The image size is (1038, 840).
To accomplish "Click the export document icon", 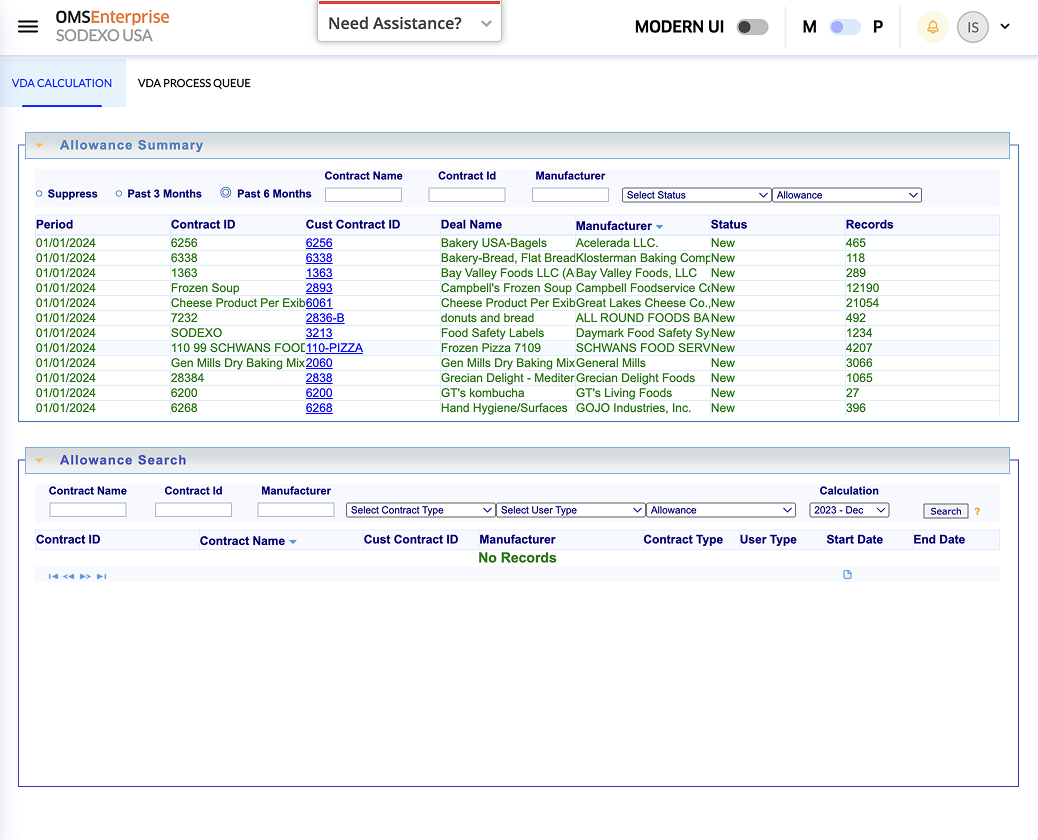I will pos(847,575).
